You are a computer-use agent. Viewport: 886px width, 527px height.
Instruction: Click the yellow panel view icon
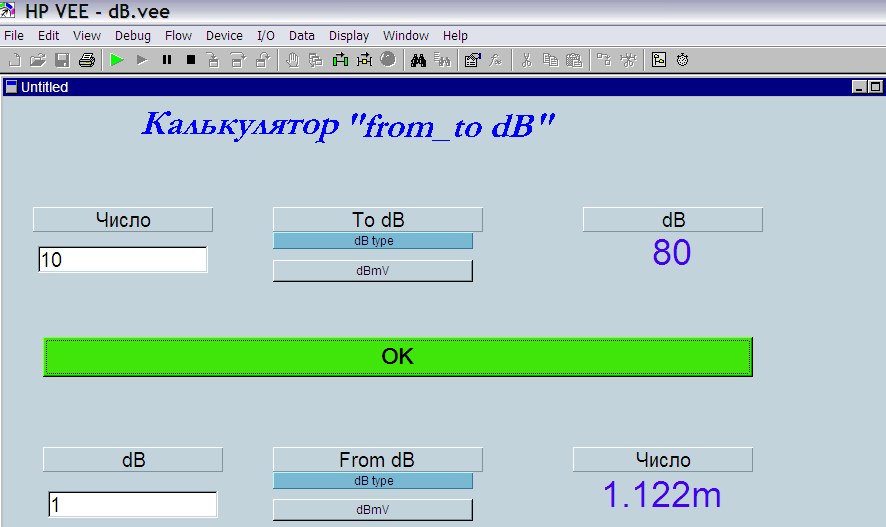[x=659, y=60]
